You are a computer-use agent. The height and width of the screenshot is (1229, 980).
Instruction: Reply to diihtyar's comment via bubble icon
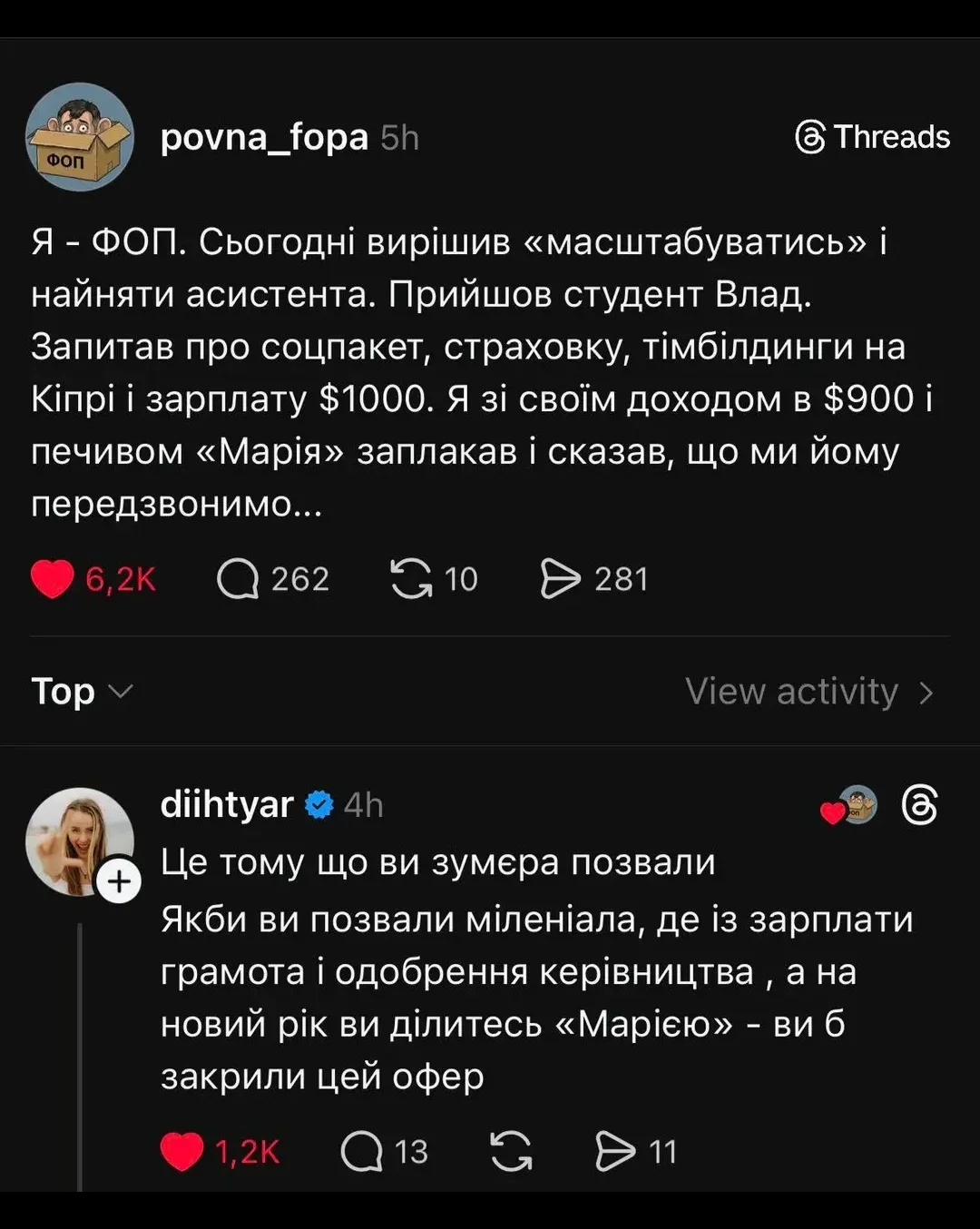361,1152
